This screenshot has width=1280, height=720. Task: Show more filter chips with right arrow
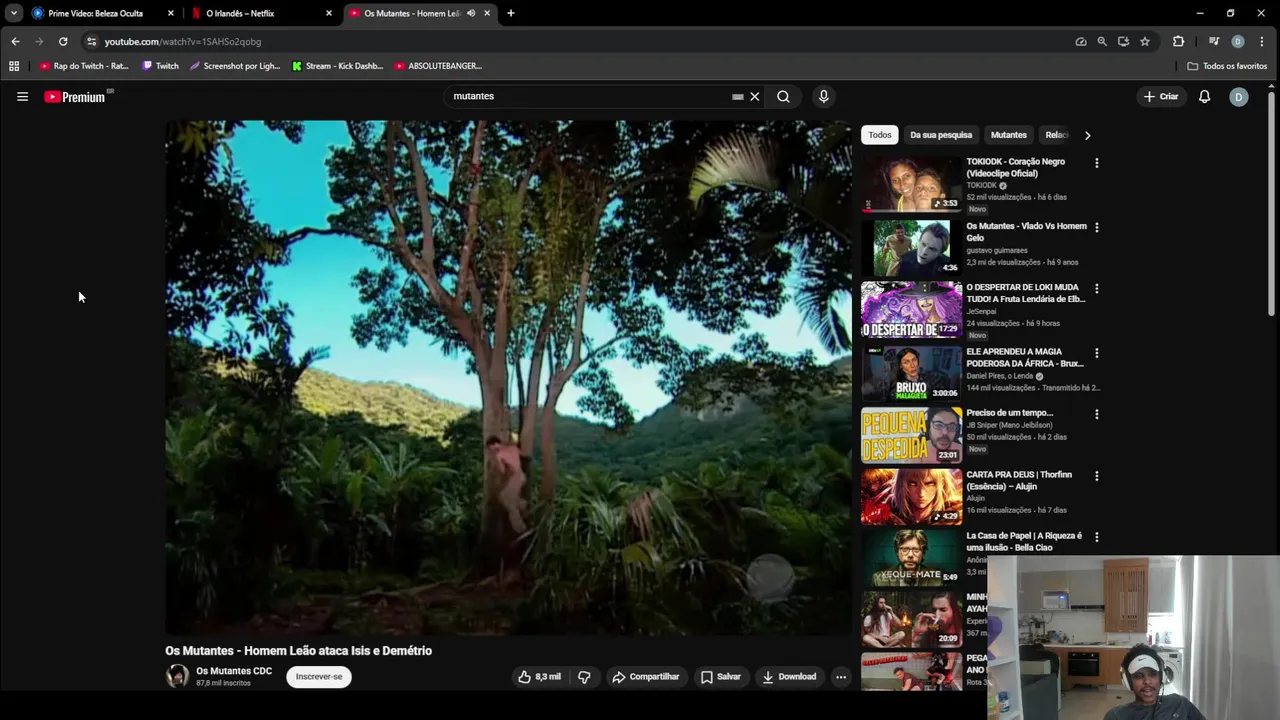pyautogui.click(x=1087, y=135)
